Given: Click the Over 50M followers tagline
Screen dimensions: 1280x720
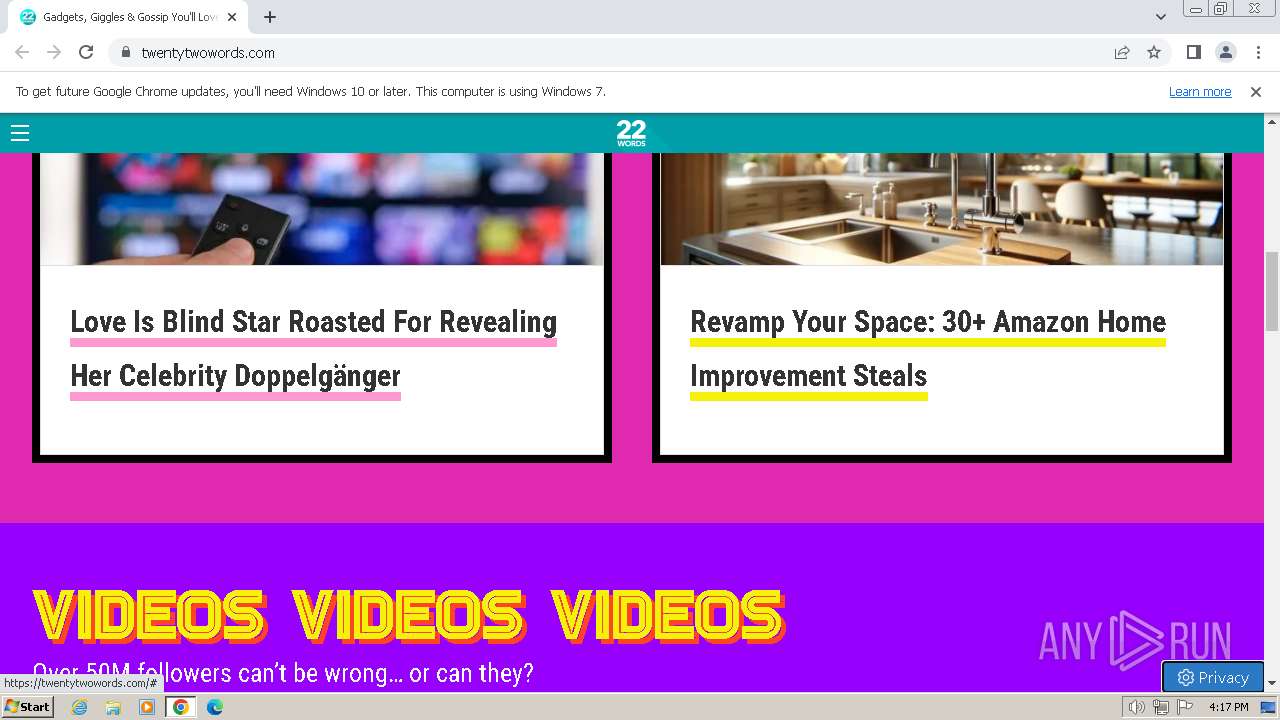Looking at the screenshot, I should coord(283,674).
